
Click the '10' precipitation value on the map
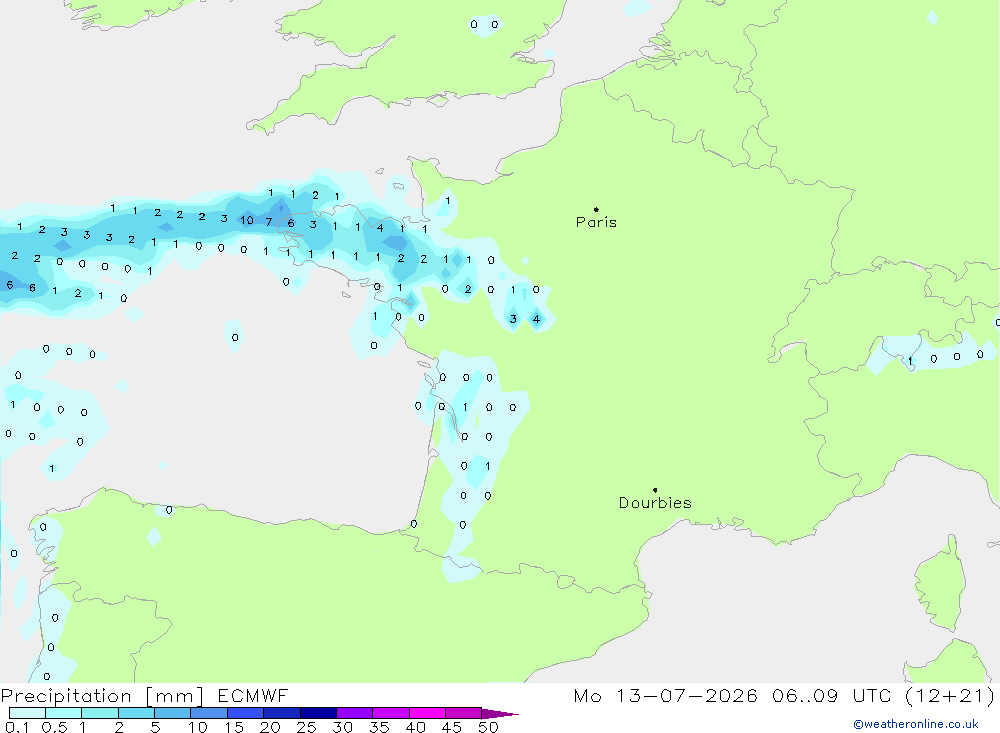(247, 220)
